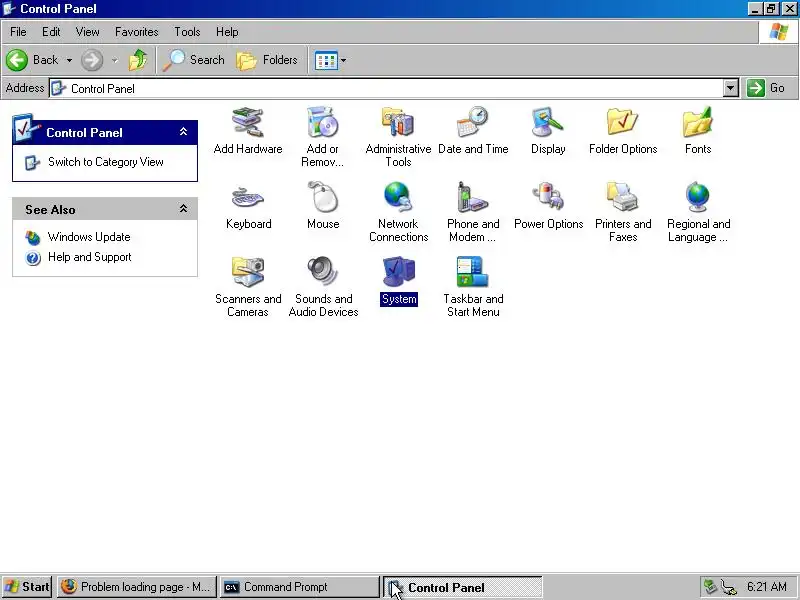Click the Go button

click(766, 88)
